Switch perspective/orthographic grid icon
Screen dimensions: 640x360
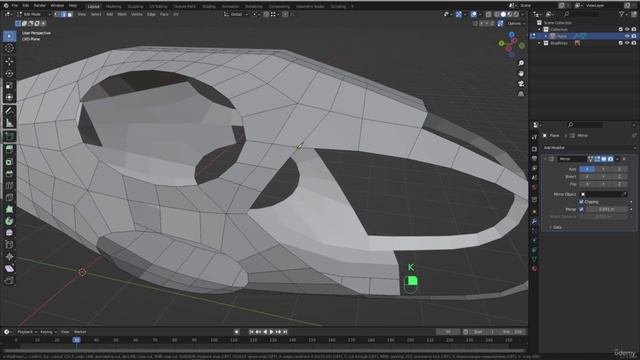coord(521,94)
